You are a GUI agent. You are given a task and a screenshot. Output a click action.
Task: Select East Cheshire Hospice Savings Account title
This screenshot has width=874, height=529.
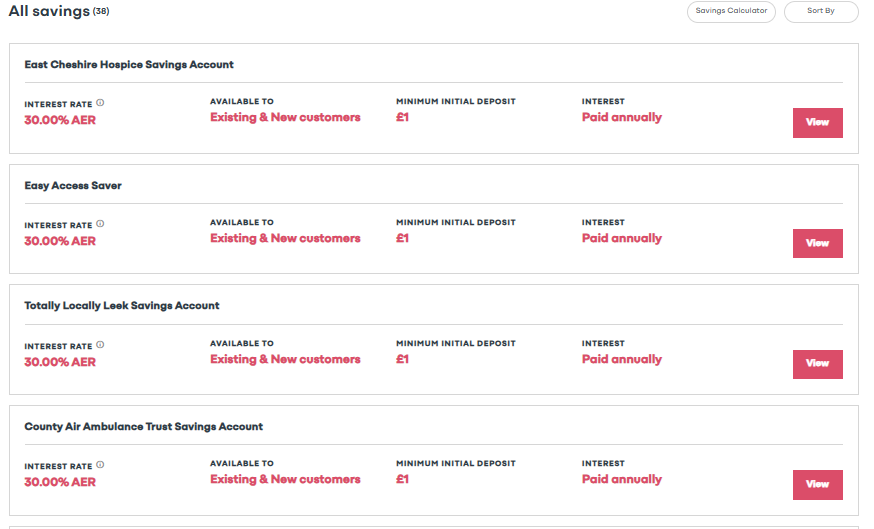(x=129, y=65)
